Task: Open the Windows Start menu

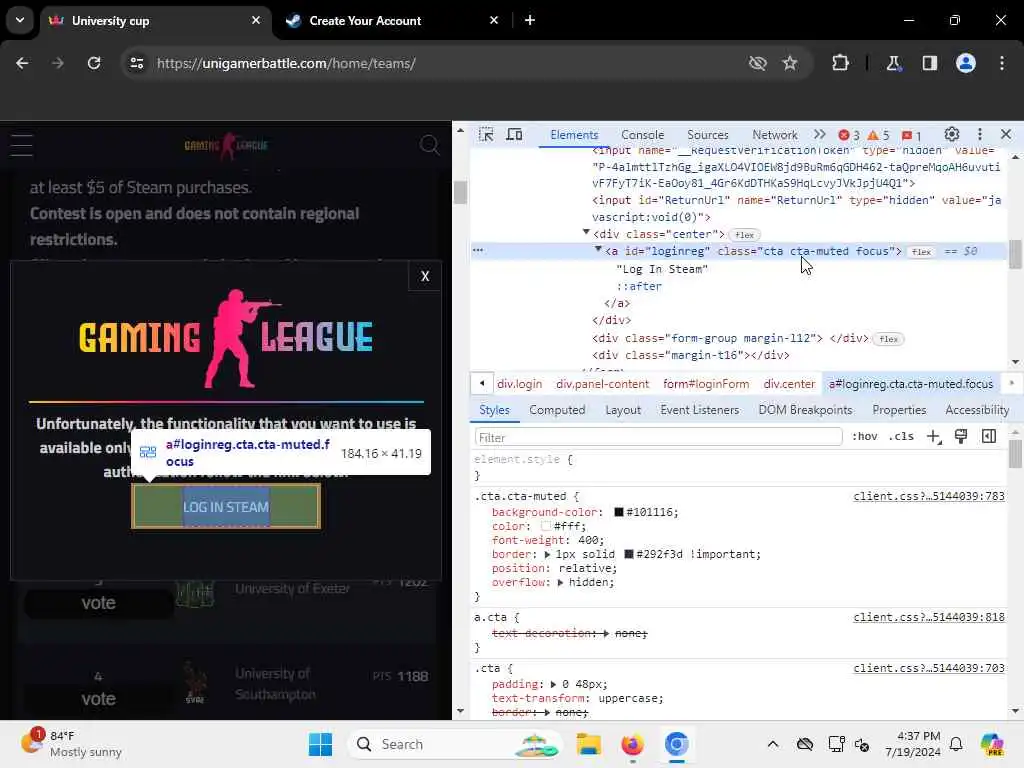Action: 320,744
